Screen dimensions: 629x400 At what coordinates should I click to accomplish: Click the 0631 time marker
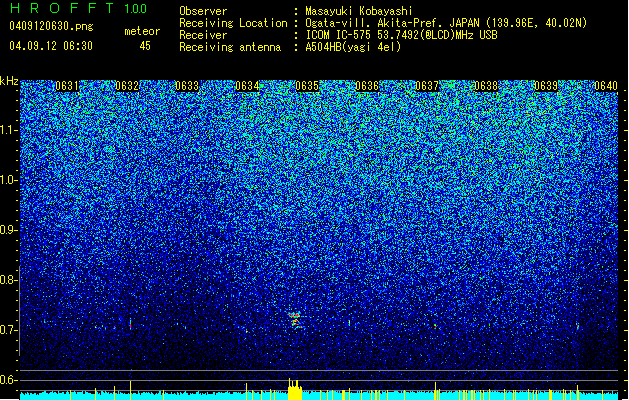67,86
